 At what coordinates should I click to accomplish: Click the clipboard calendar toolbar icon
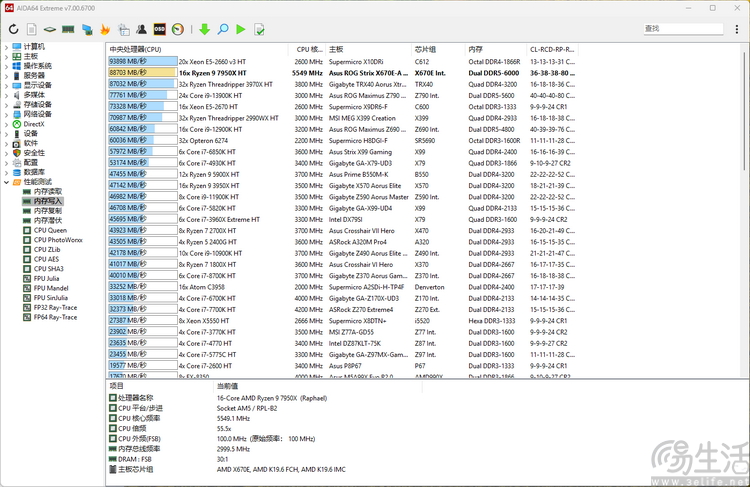[x=123, y=30]
